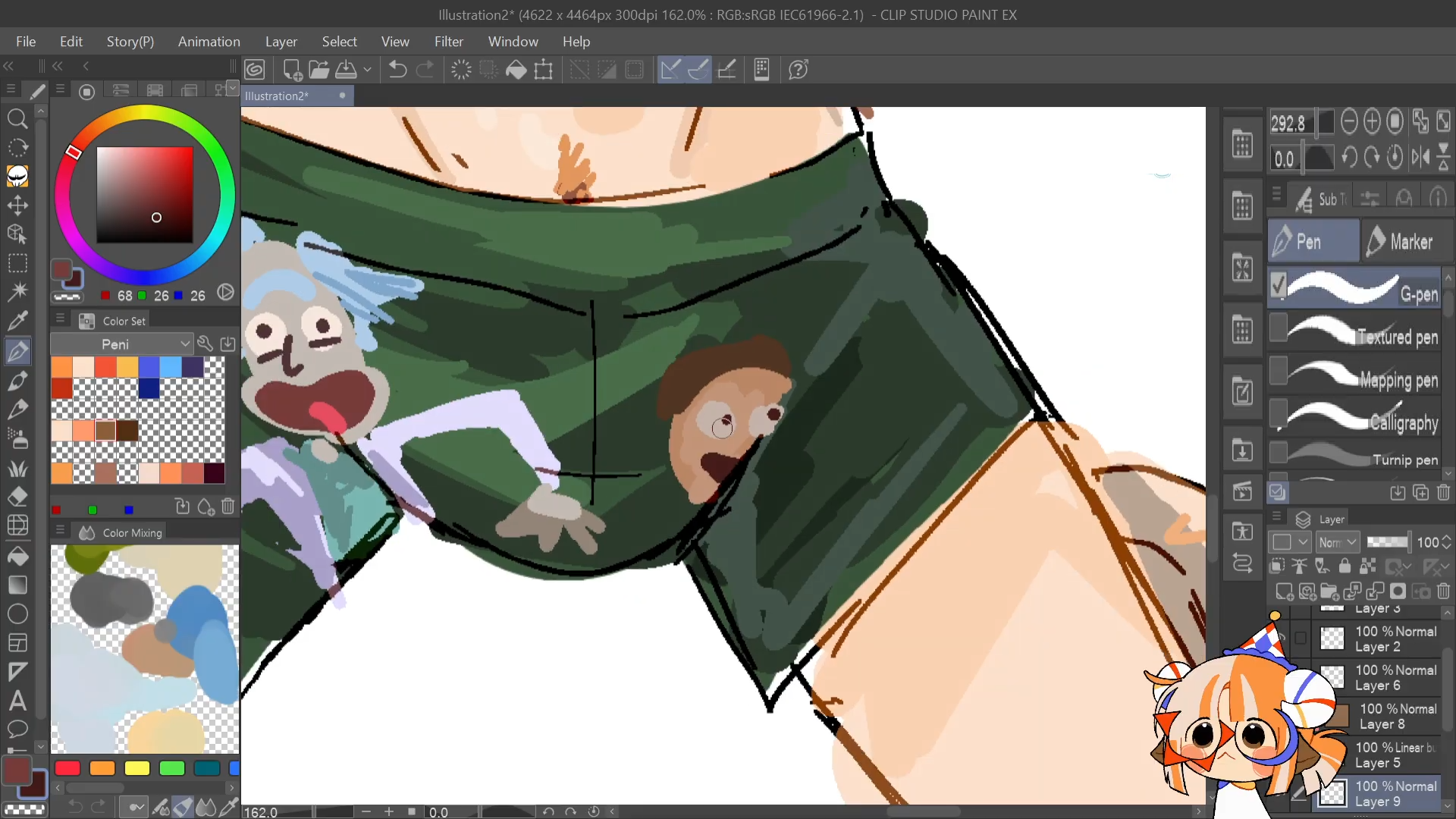Open the Window menu
This screenshot has width=1456, height=819.
[x=513, y=42]
